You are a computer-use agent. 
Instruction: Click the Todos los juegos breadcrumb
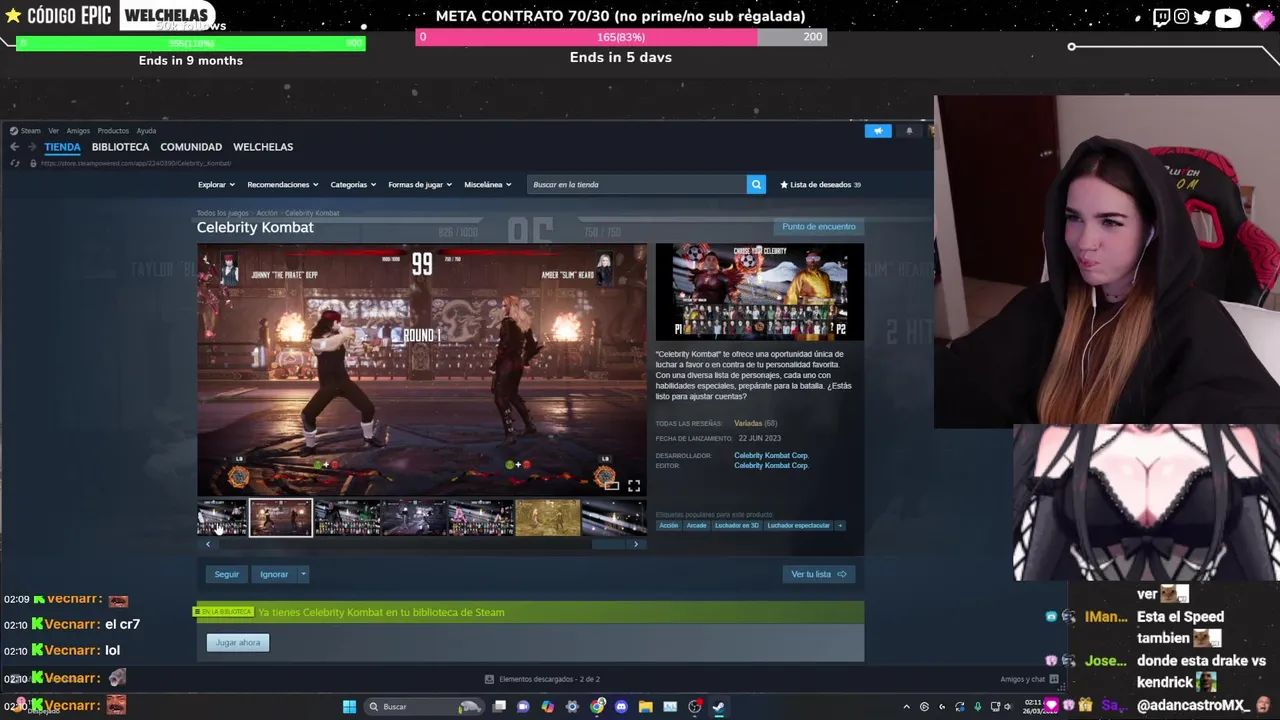pos(222,213)
